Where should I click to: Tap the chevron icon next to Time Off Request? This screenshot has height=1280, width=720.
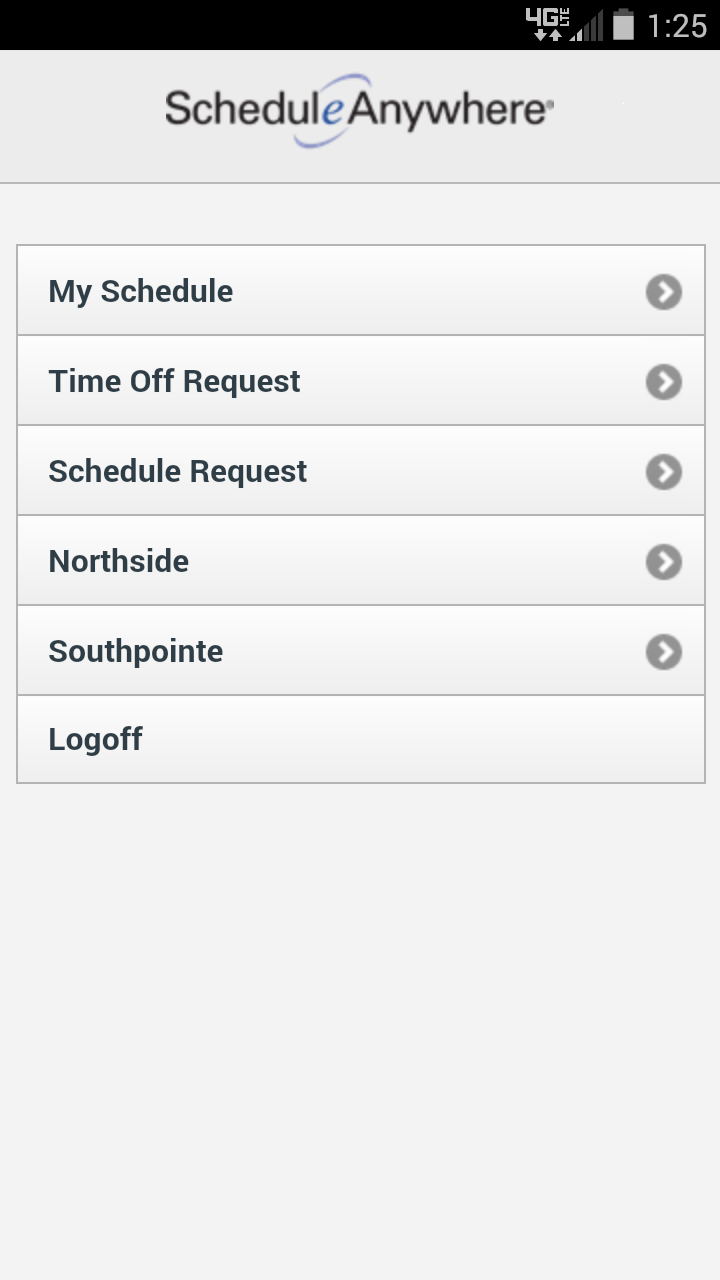point(664,382)
